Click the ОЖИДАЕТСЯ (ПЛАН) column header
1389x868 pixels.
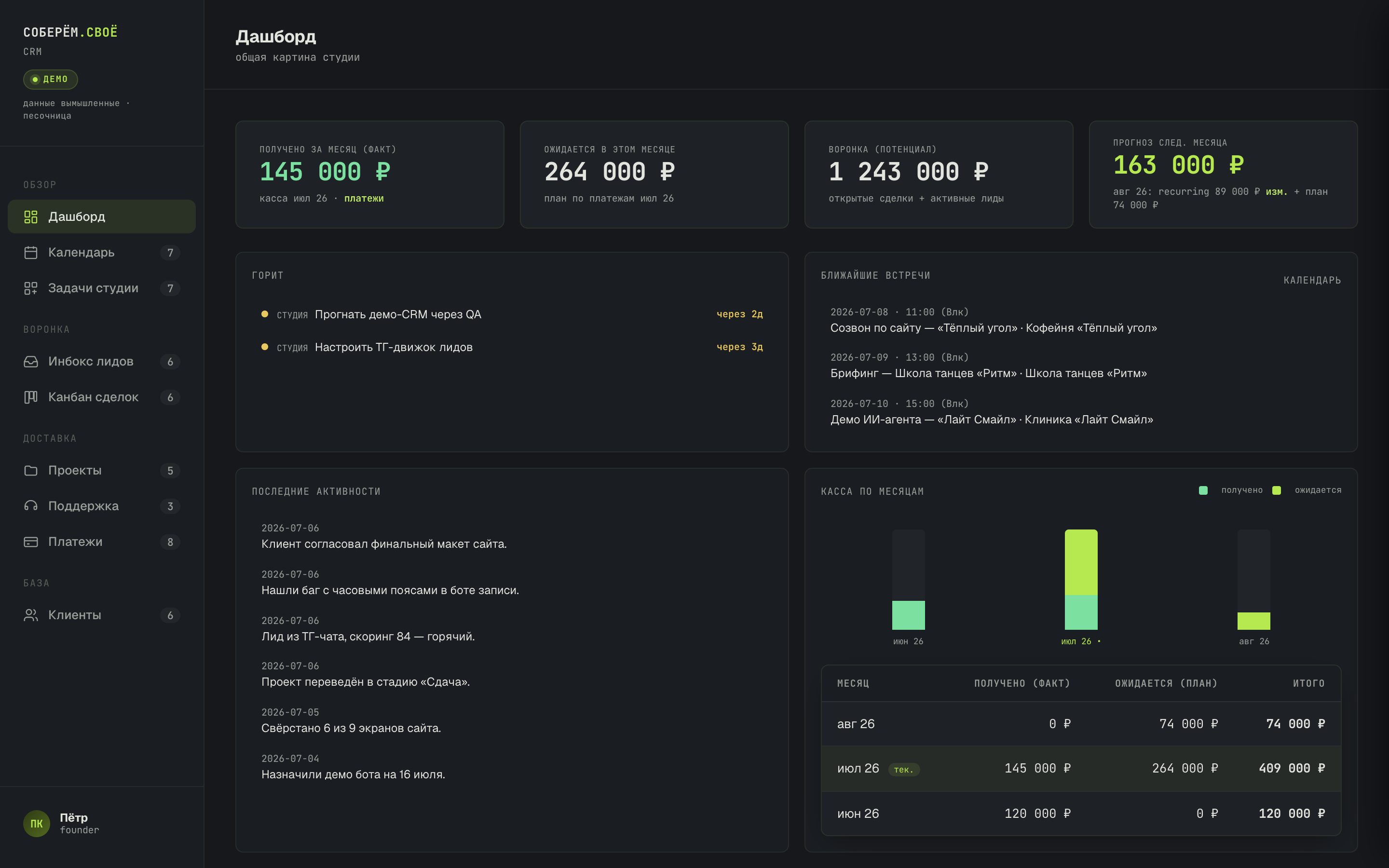pyautogui.click(x=1166, y=683)
